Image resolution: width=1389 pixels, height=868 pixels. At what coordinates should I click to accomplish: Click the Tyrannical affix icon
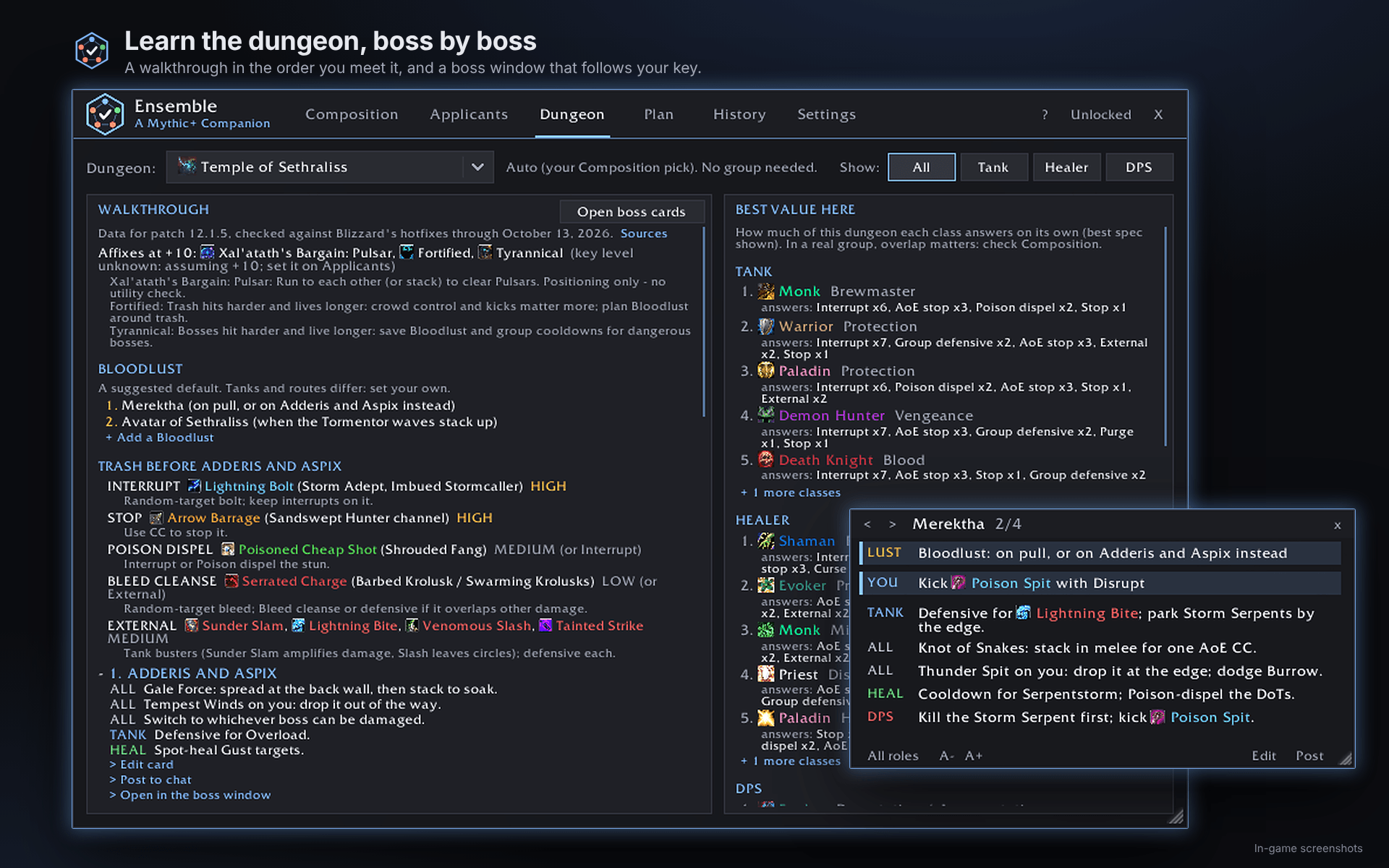(485, 252)
